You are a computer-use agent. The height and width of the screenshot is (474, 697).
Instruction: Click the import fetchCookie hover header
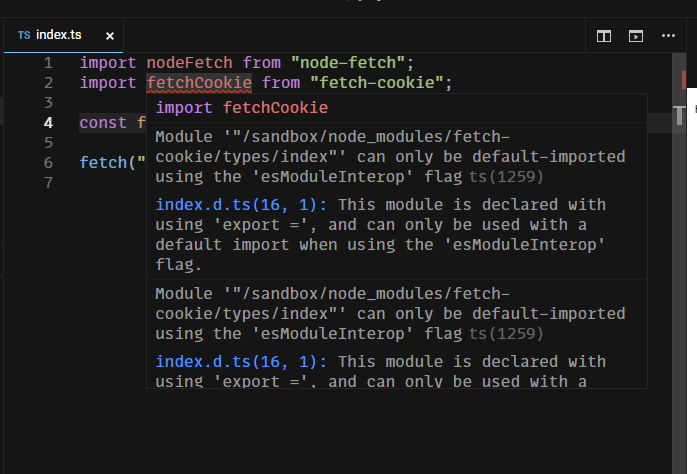242,108
